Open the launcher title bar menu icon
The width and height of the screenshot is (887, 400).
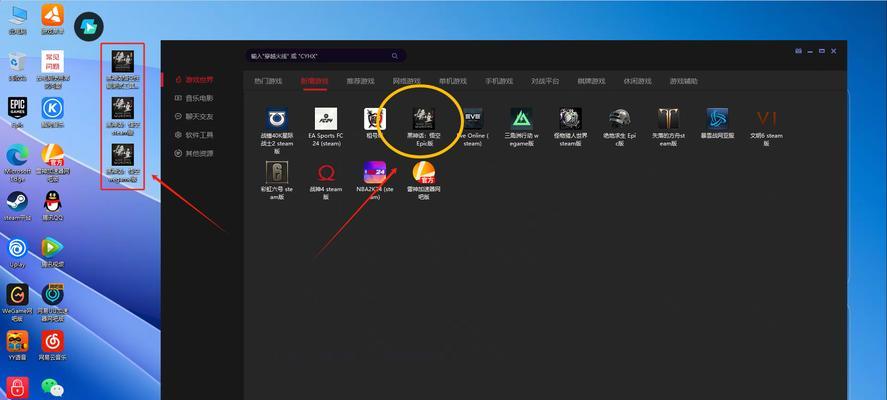click(x=798, y=51)
